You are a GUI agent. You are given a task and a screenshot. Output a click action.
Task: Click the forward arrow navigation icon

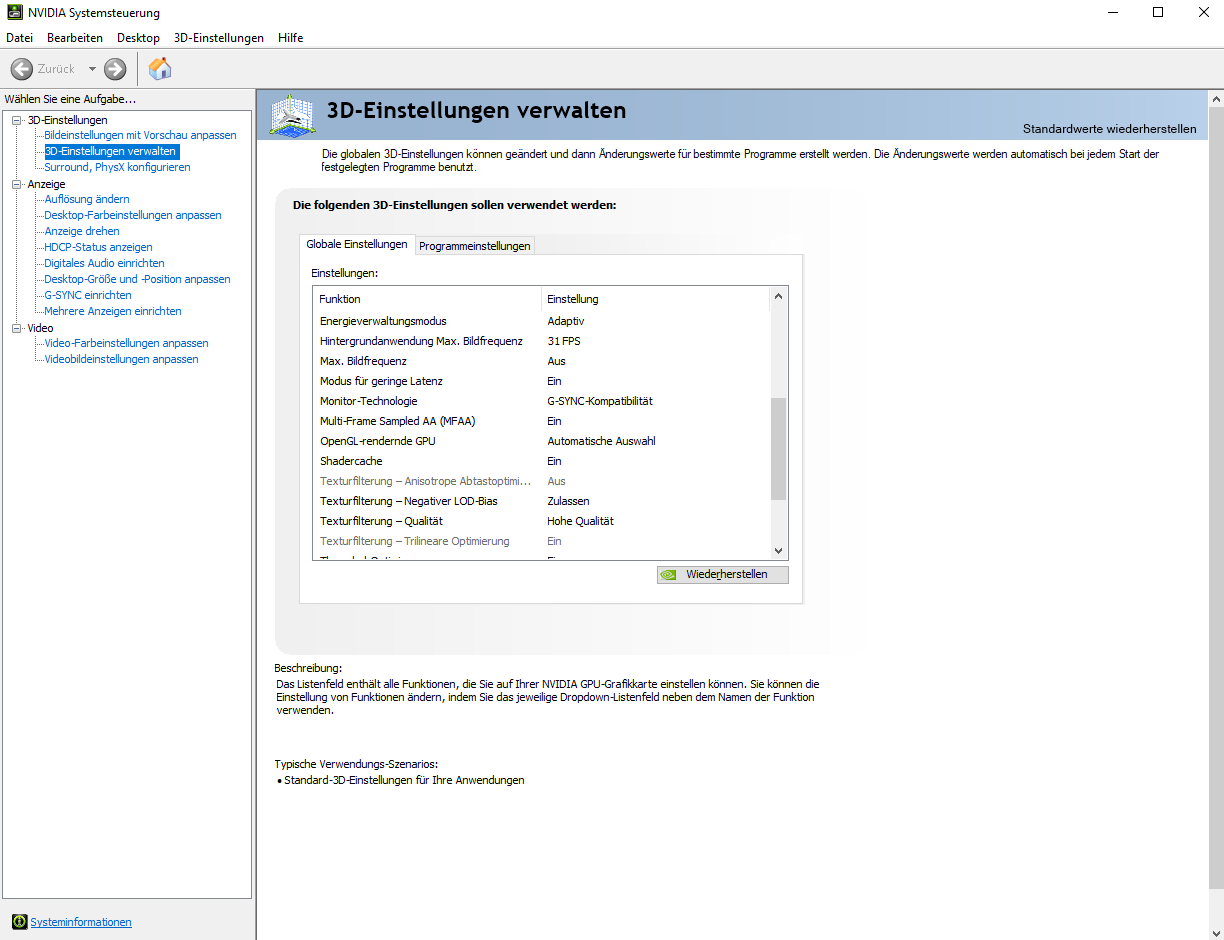[115, 69]
